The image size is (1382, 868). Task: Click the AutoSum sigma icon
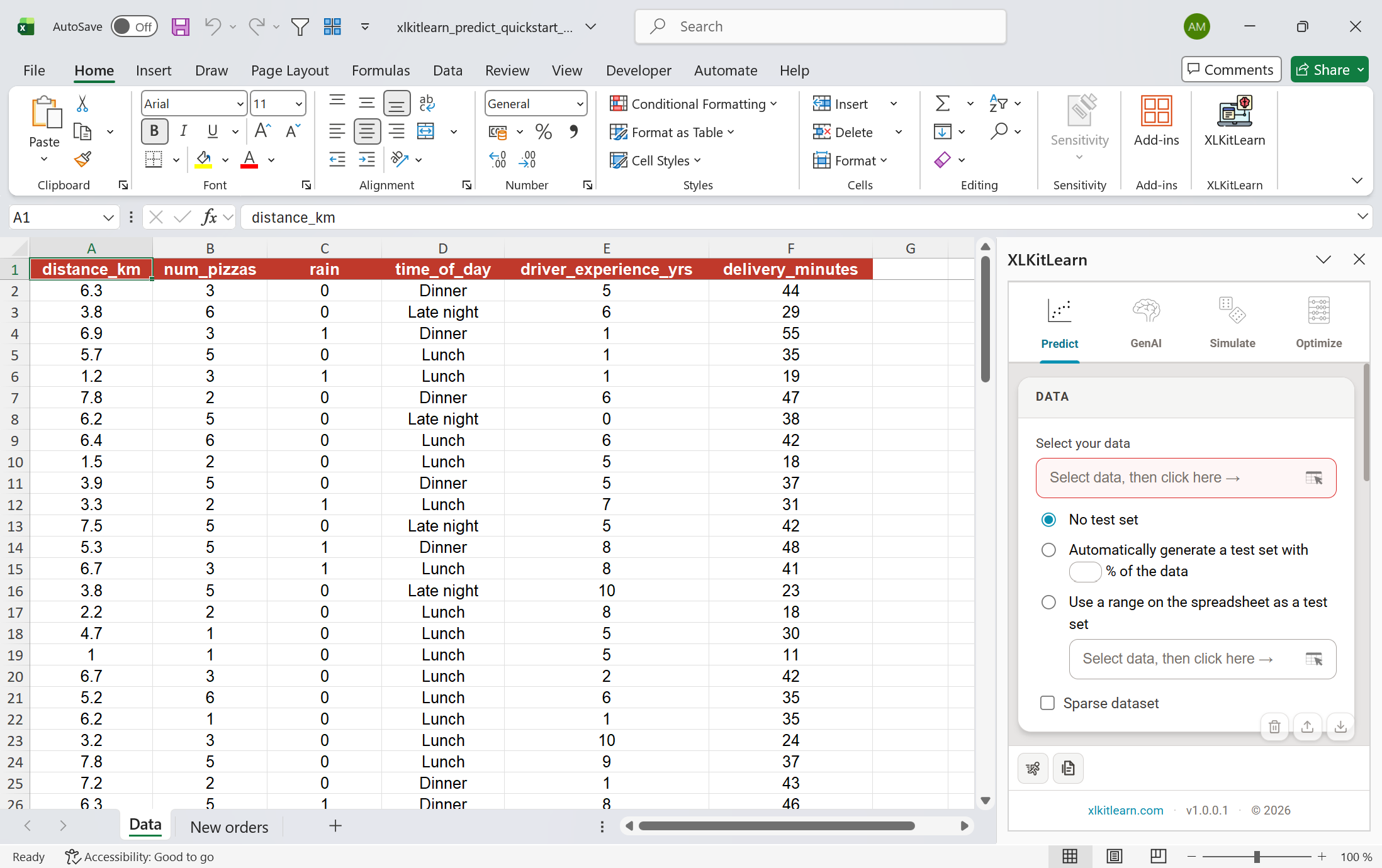tap(942, 103)
